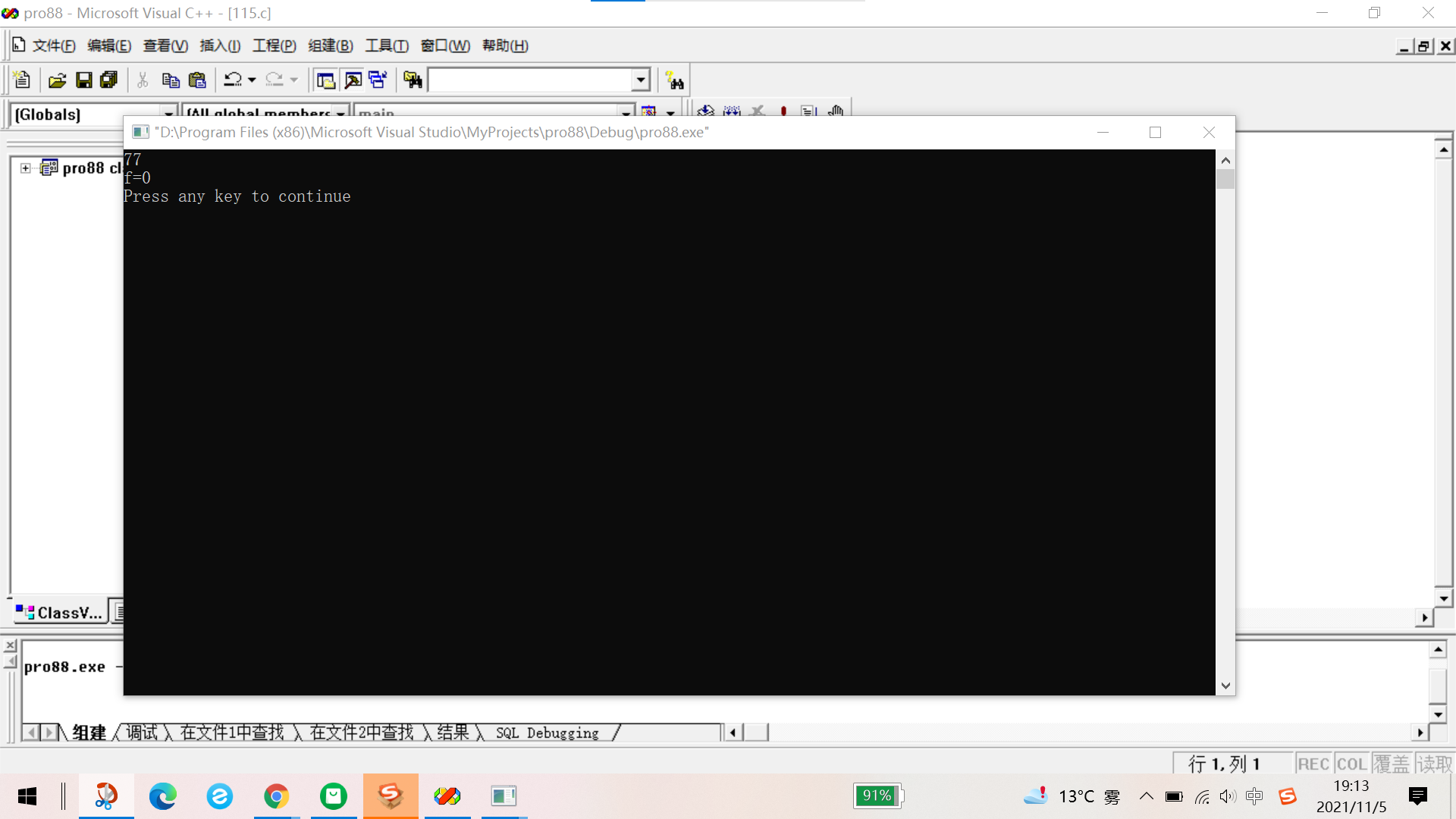Save the current file via floppy icon
The height and width of the screenshot is (819, 1456).
click(84, 80)
